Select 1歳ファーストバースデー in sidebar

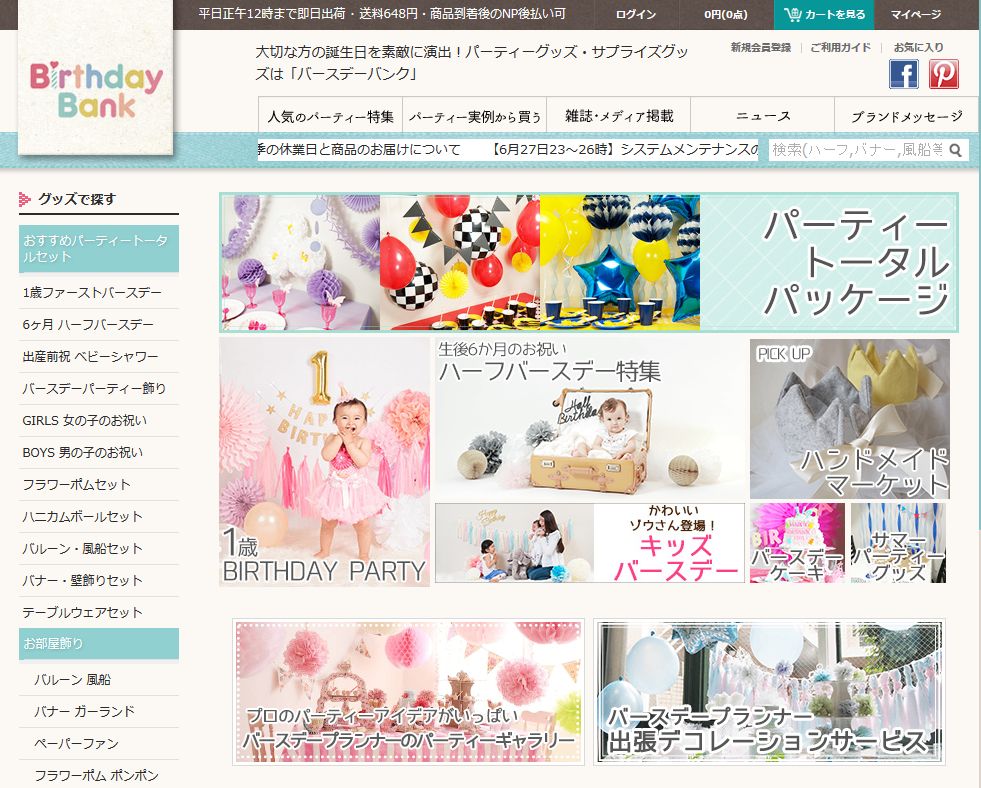click(92, 293)
